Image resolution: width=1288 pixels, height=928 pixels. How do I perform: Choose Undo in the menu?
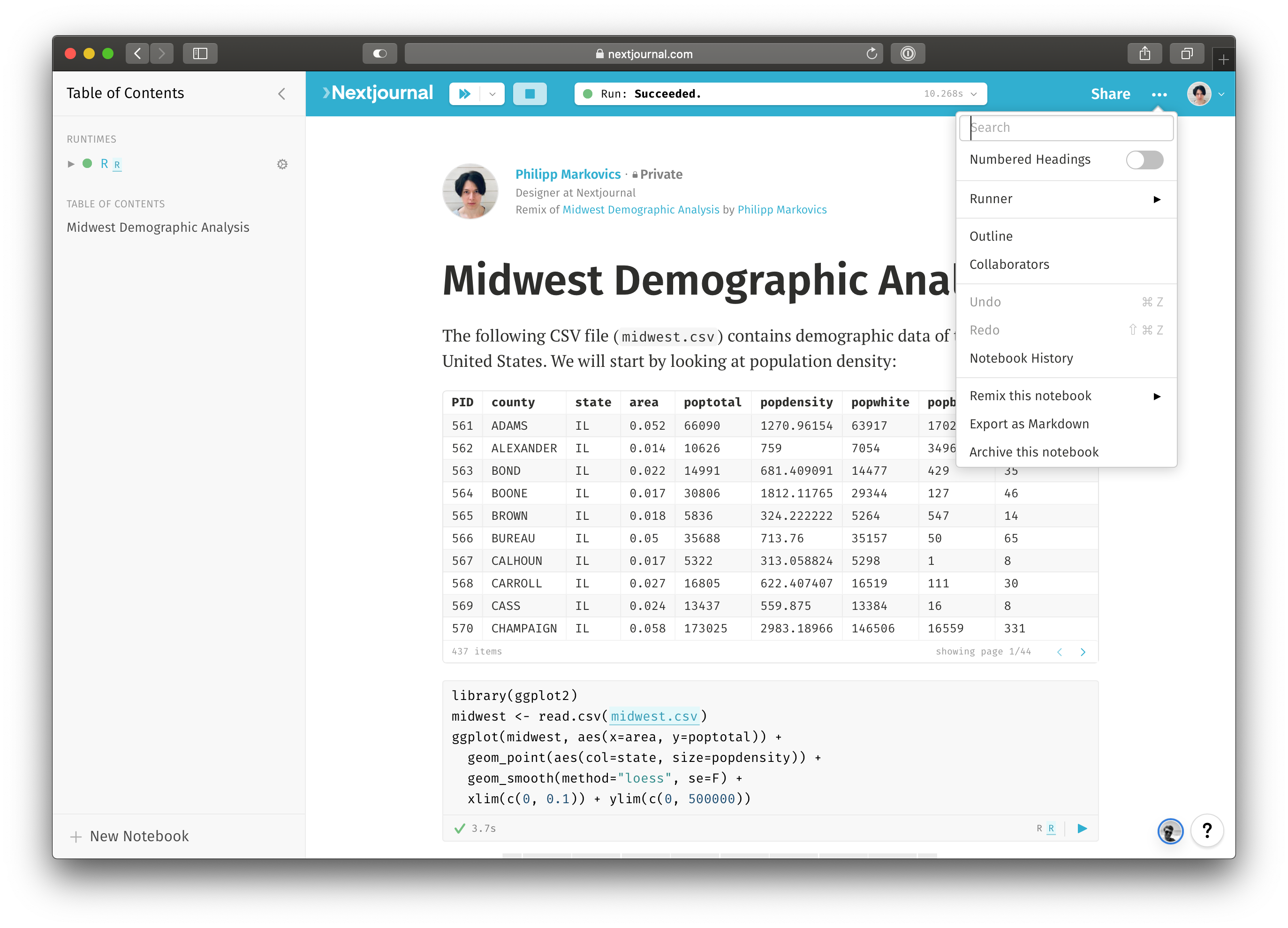click(x=1066, y=302)
